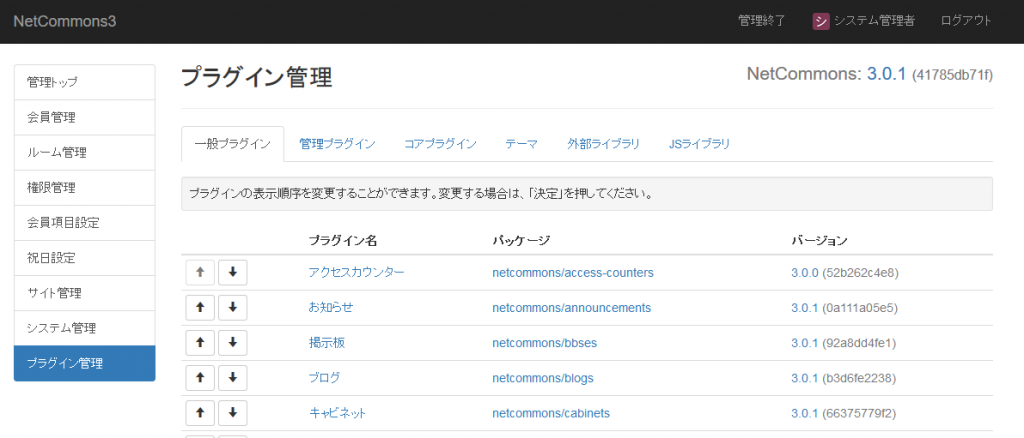Click the システム管理者 avatar icon
Image resolution: width=1024 pixels, height=438 pixels.
[x=821, y=21]
